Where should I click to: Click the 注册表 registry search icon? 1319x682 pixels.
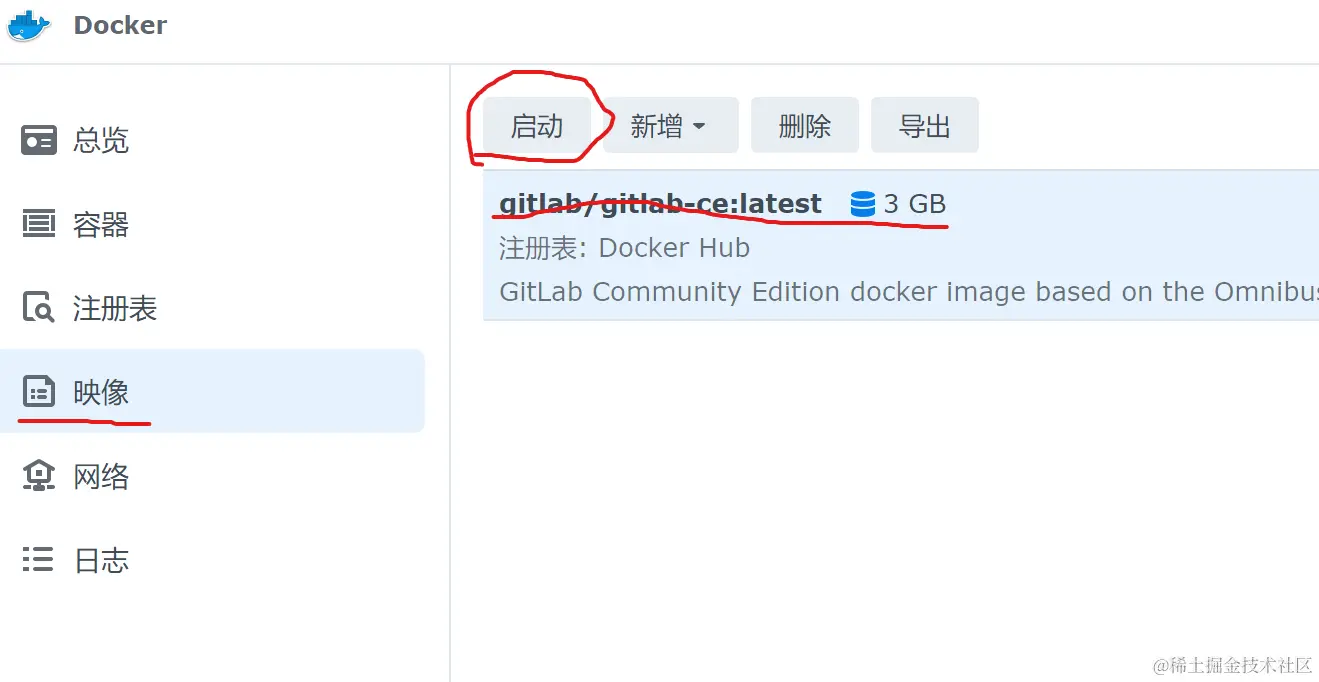pos(39,308)
